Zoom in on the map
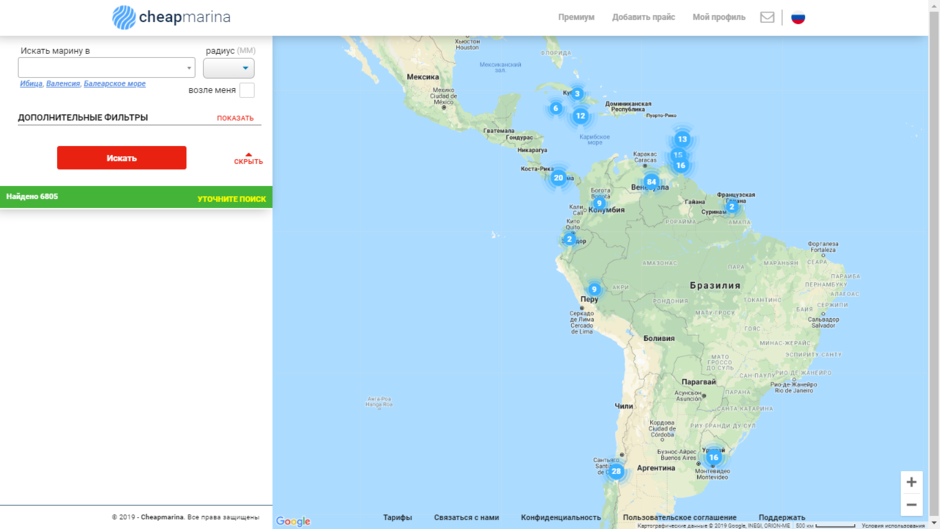Image resolution: width=940 pixels, height=529 pixels. [x=911, y=482]
